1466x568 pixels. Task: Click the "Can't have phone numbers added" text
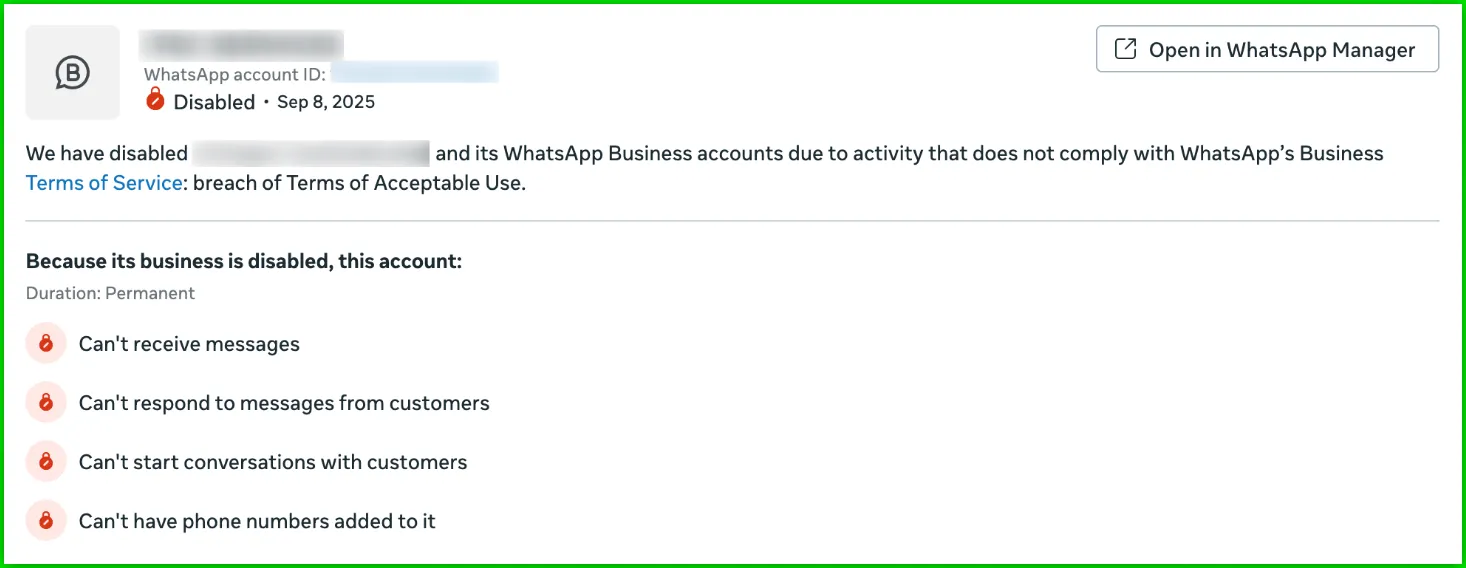257,521
